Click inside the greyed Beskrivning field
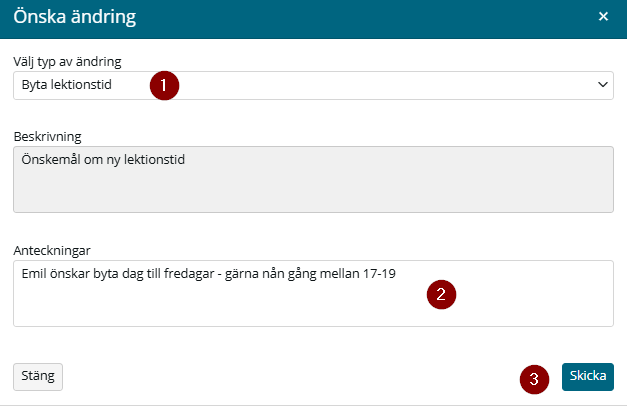The width and height of the screenshot is (627, 416). click(x=313, y=179)
